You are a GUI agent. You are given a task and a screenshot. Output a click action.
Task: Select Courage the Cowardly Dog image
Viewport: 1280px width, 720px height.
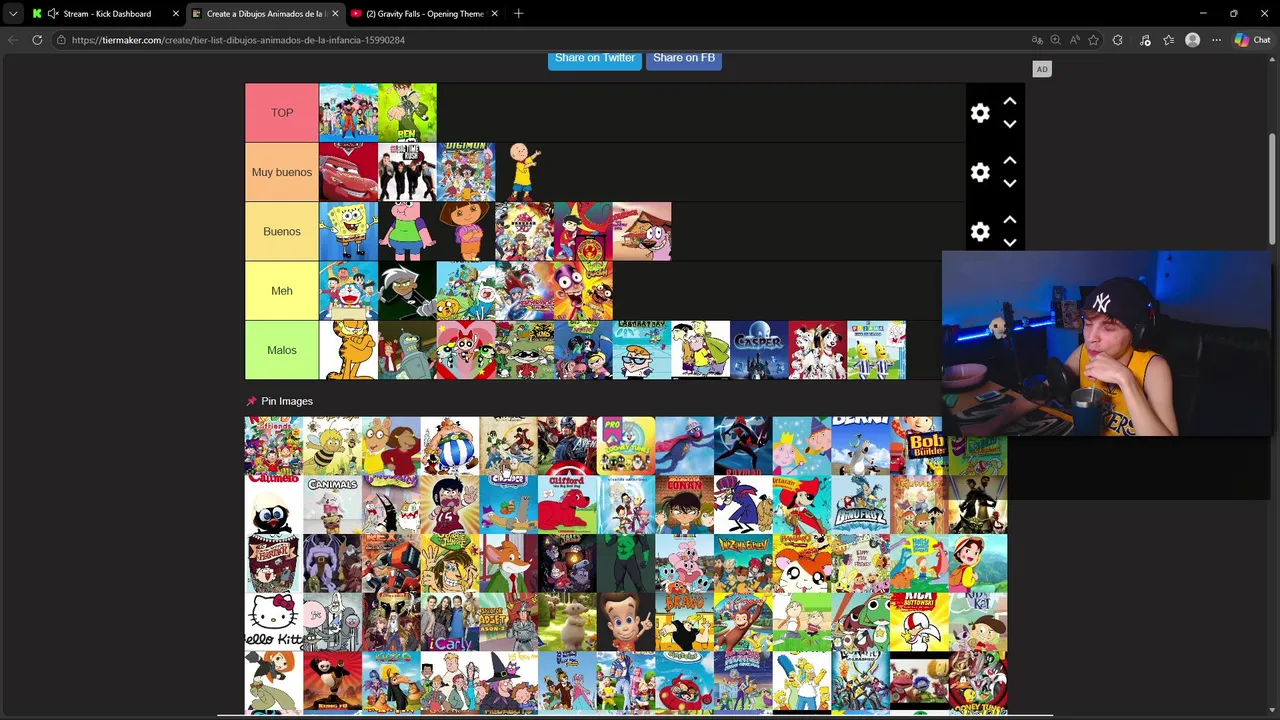[x=642, y=231]
